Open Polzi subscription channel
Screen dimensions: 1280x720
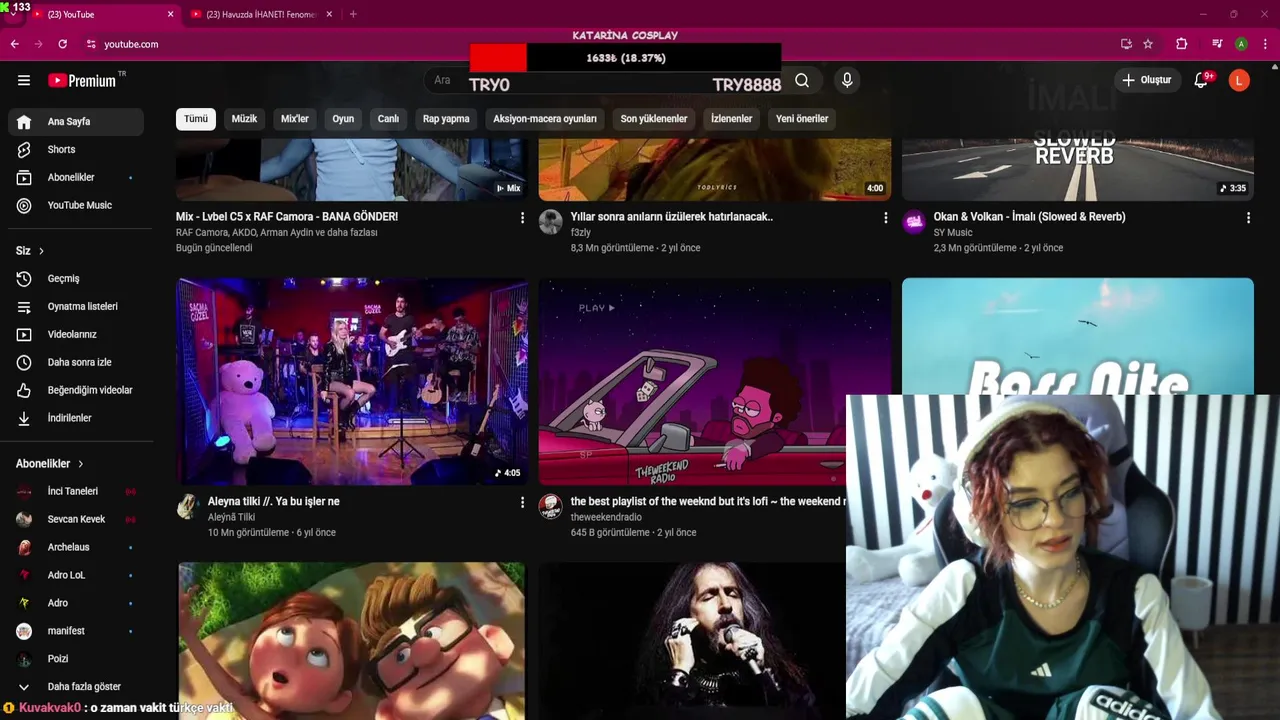click(x=76, y=659)
